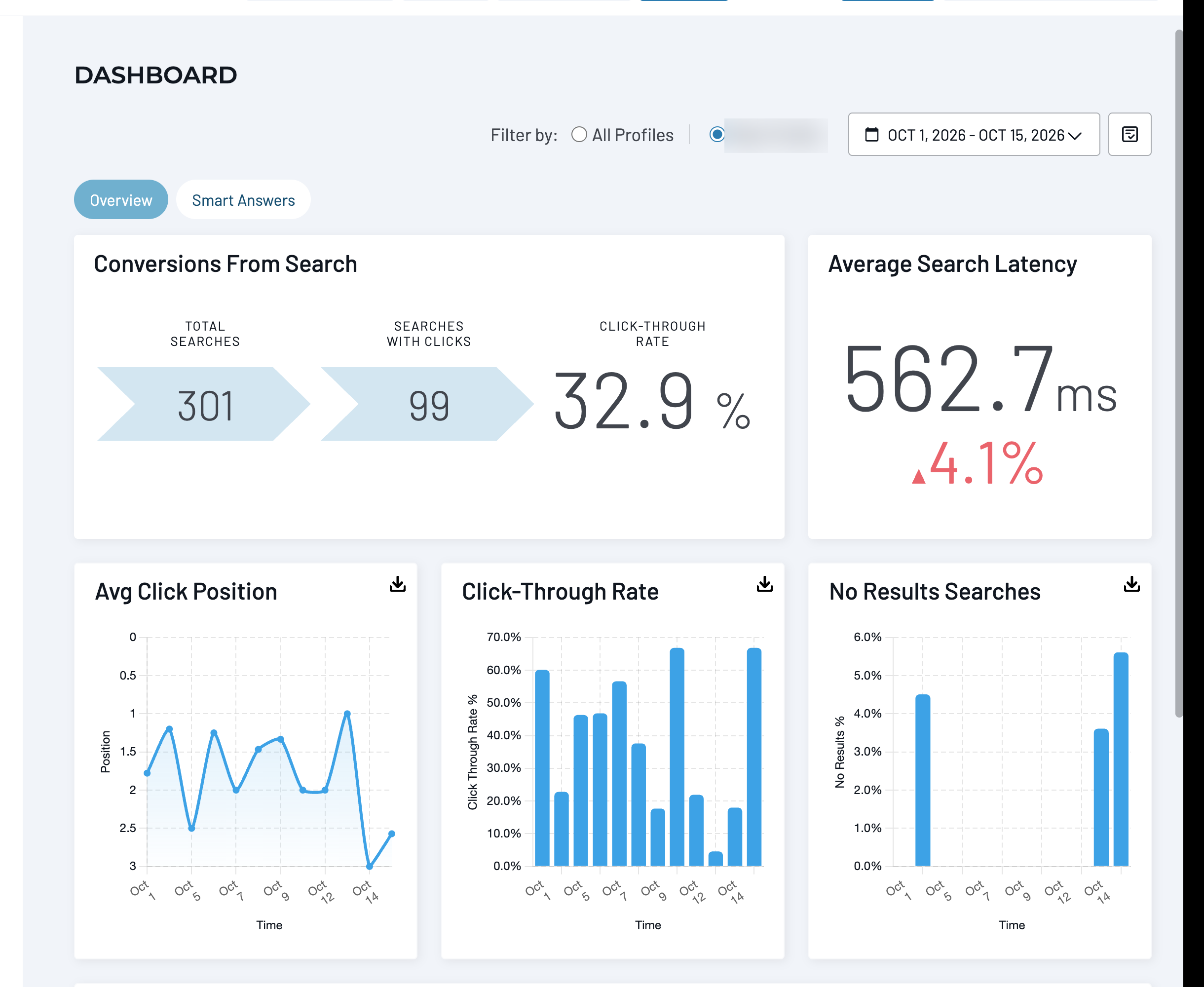Screen dimensions: 1204x987
Task: Click the report icon beside date range
Action: click(1129, 134)
